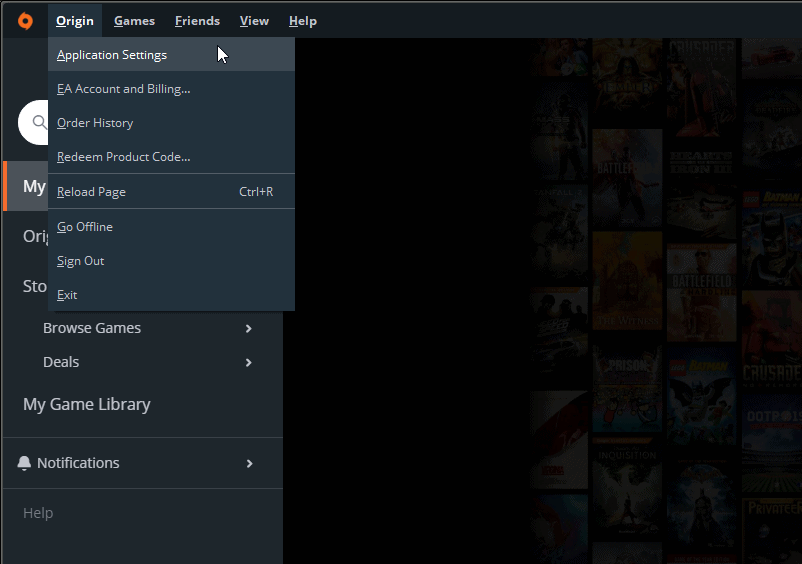Click the orange Origin logo icon
Viewport: 802px width, 564px height.
(x=25, y=21)
